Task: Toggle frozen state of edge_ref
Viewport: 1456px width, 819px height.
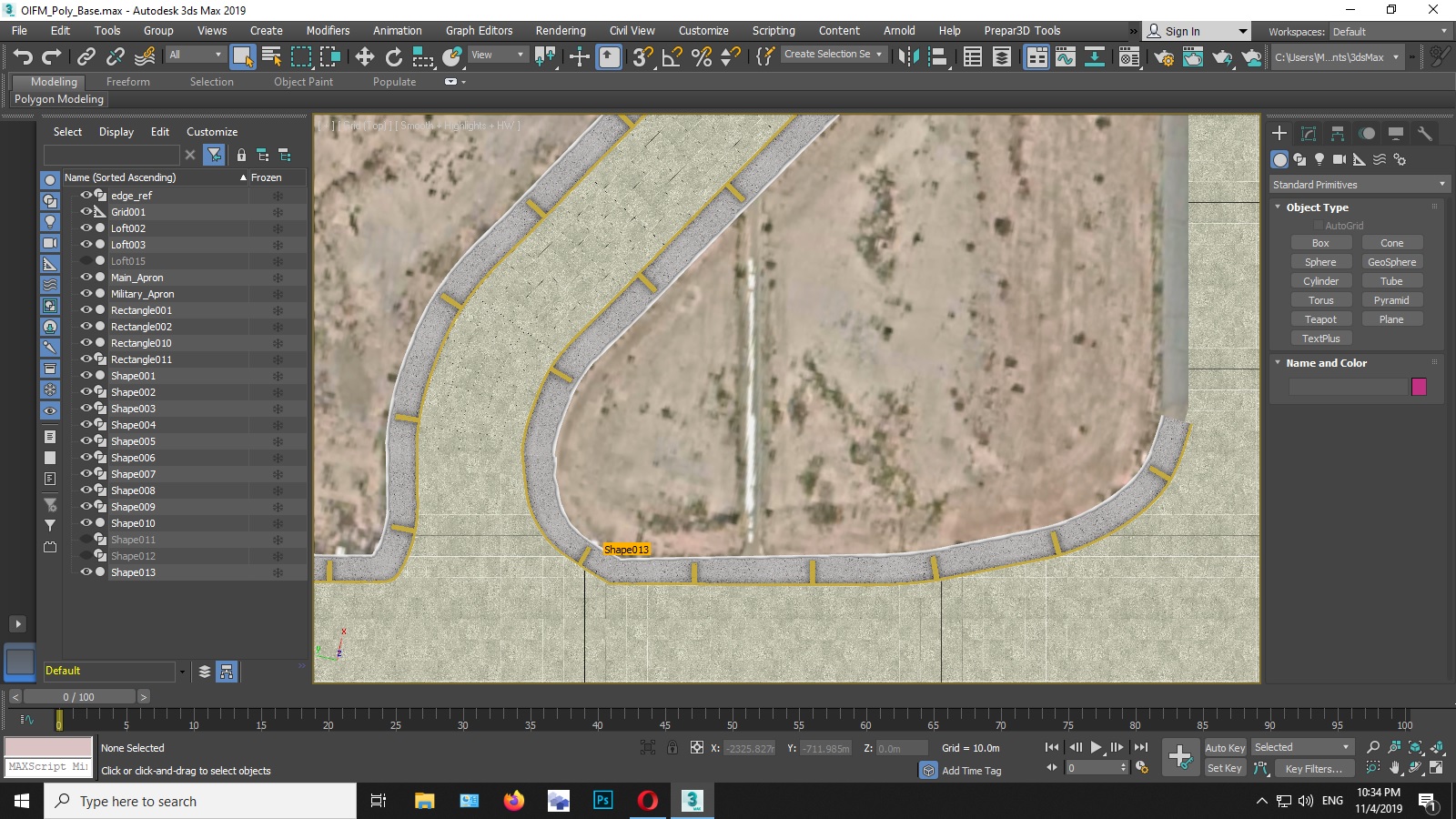Action: tap(278, 196)
